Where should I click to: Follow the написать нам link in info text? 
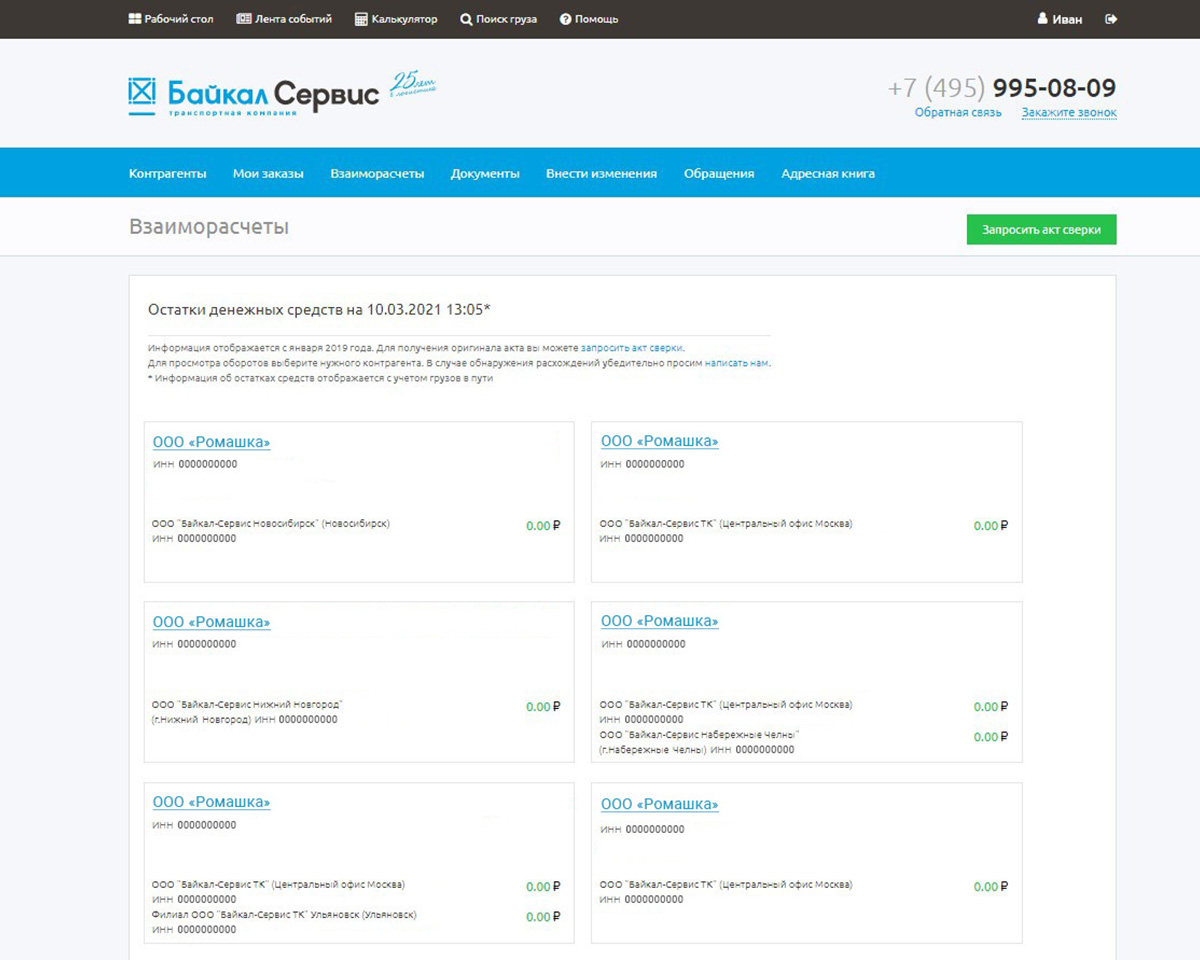(737, 363)
